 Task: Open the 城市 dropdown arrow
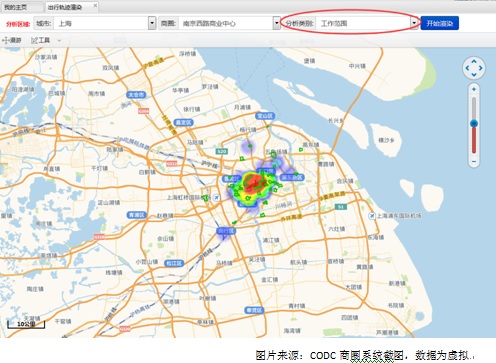point(152,23)
